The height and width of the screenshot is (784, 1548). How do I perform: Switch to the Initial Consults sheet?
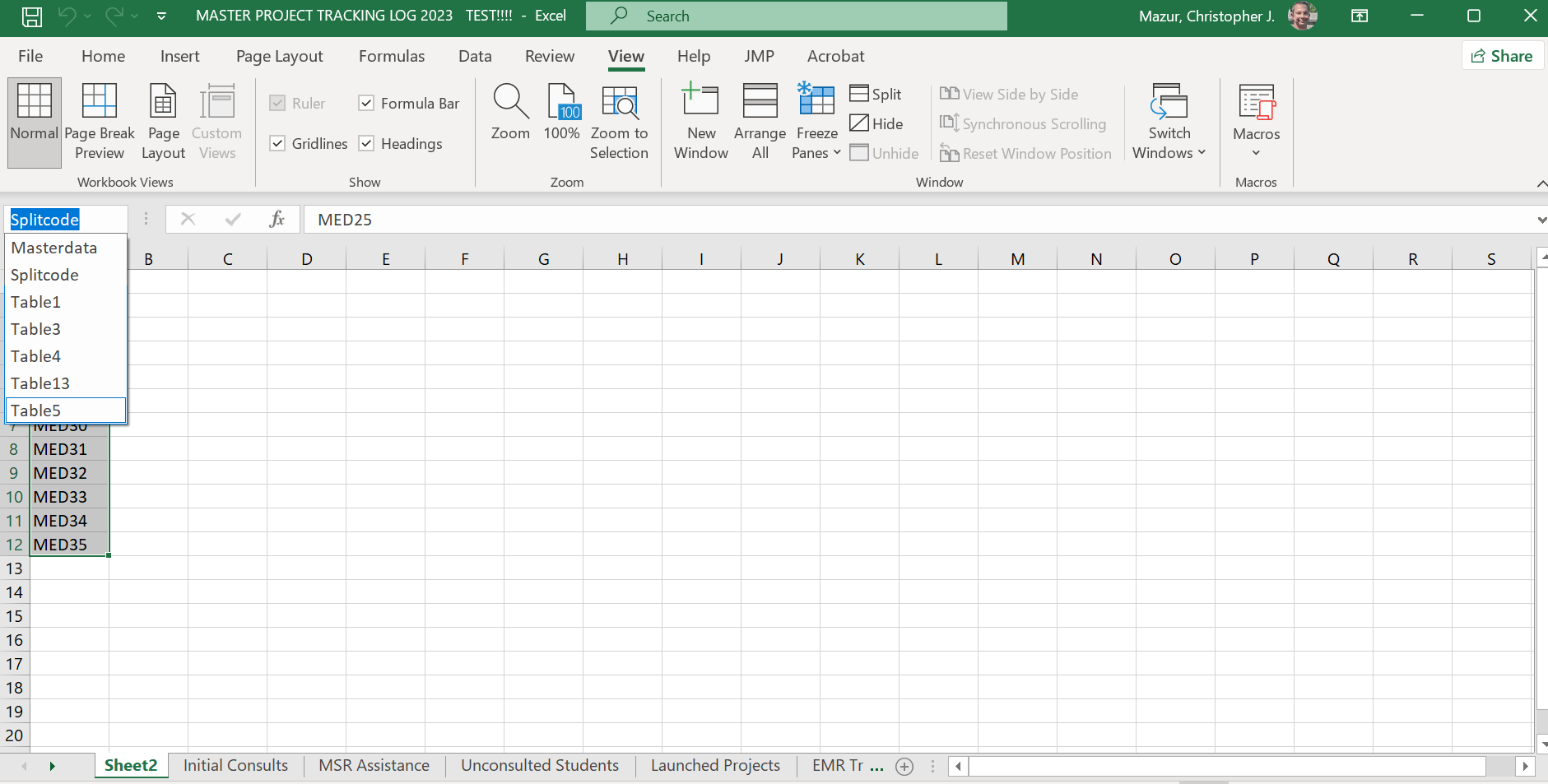pos(235,766)
